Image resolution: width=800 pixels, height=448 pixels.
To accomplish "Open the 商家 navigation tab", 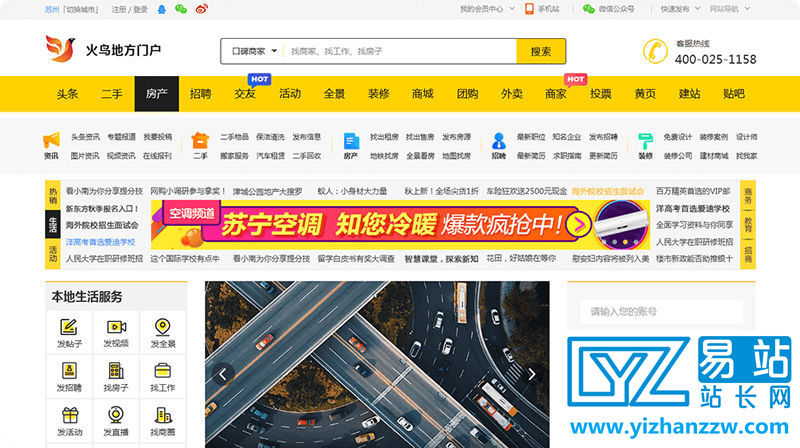I will (556, 94).
